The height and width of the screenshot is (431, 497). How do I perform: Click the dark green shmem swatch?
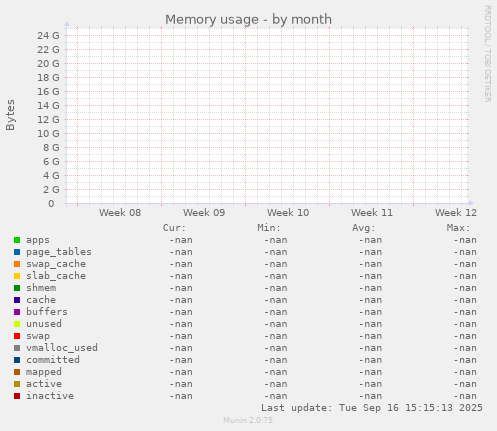tap(17, 288)
